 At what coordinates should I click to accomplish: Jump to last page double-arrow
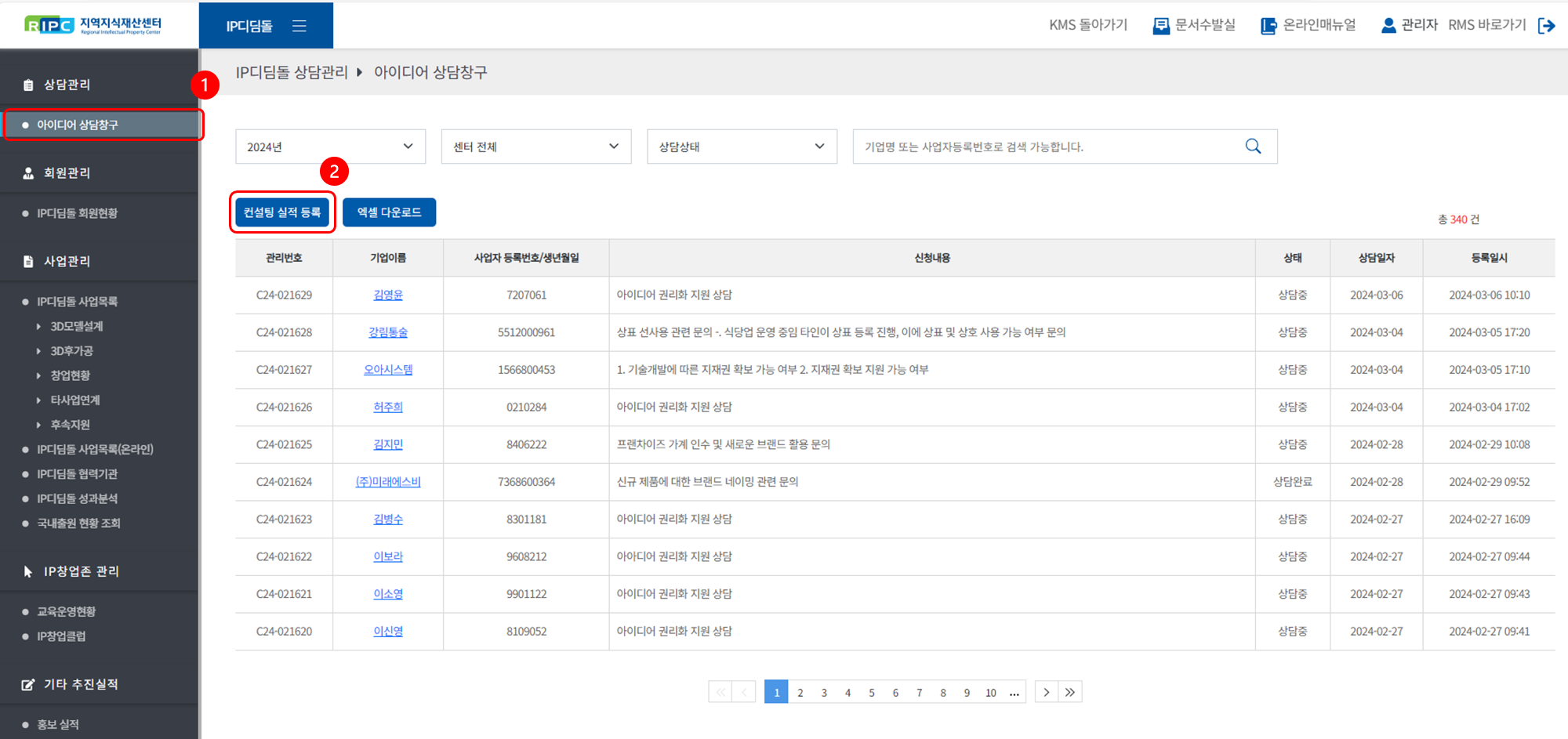click(x=1070, y=692)
